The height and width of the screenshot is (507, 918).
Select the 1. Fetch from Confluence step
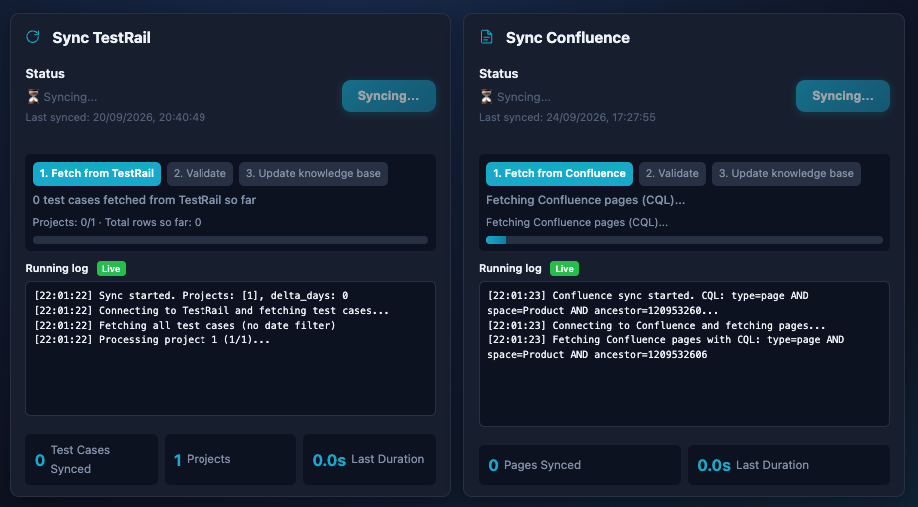click(559, 174)
